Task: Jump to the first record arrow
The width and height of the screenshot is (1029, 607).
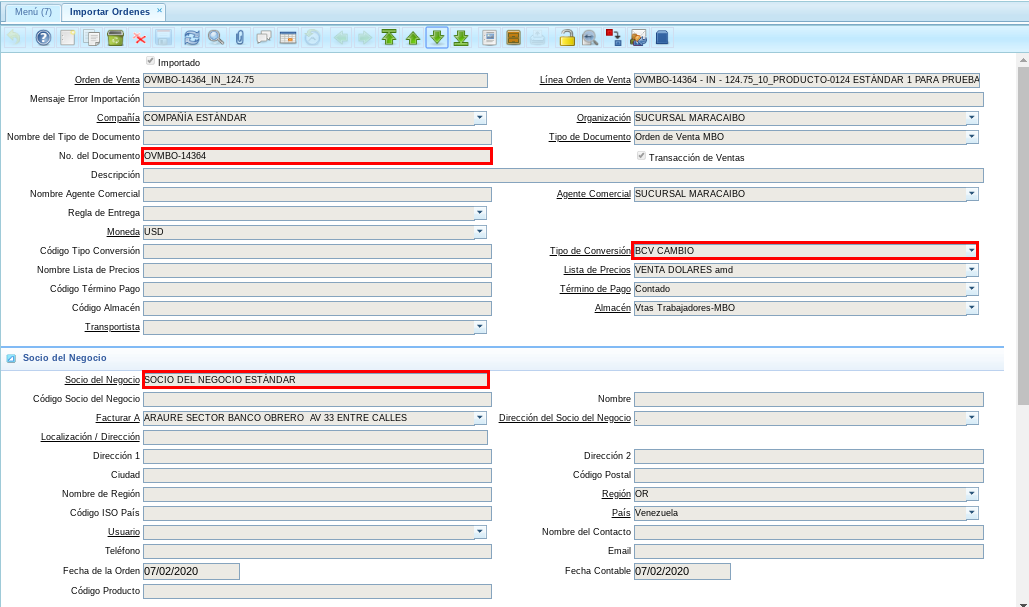Action: [388, 38]
